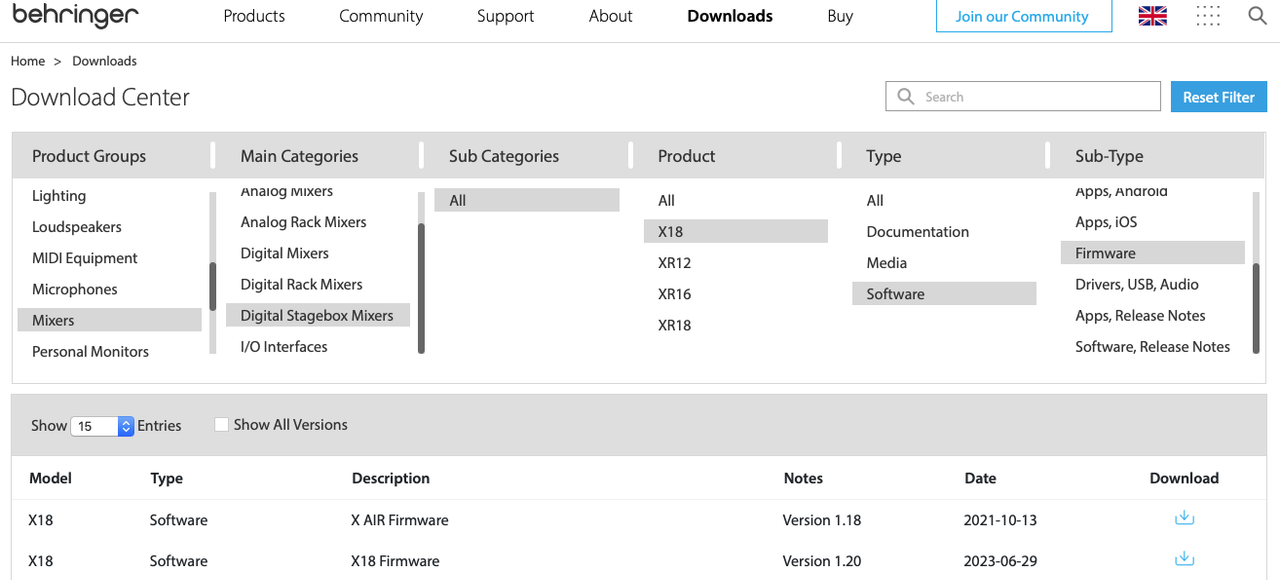Click the magnifier inside the search box

[x=906, y=97]
